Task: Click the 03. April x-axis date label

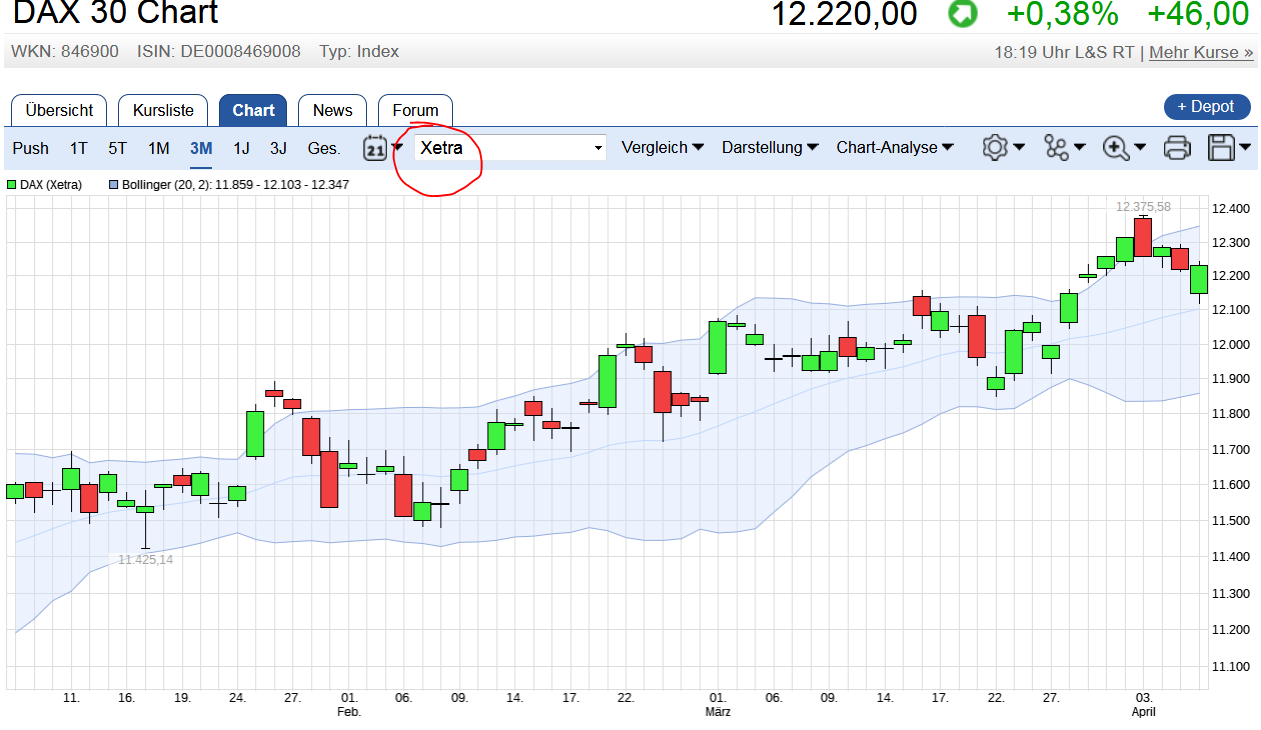Action: tap(1143, 705)
